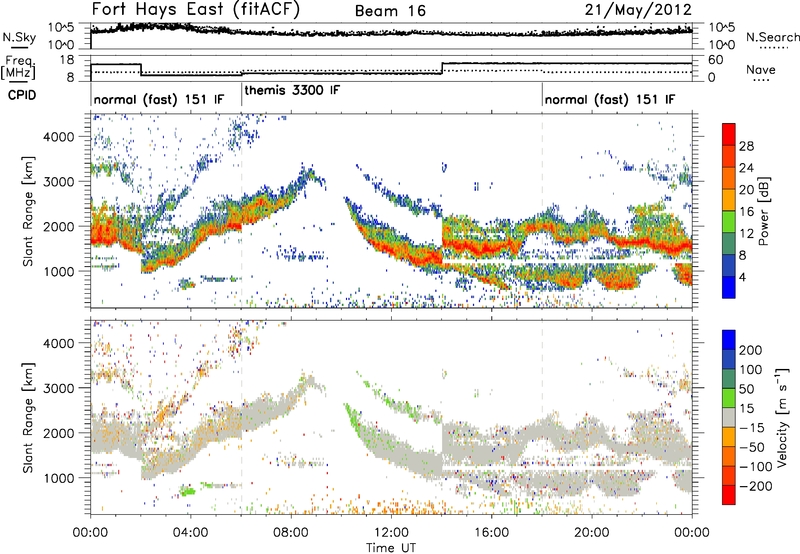Viewport: 800px width, 554px height.
Task: Click the 20:00 tick on time axis
Action: point(591,532)
